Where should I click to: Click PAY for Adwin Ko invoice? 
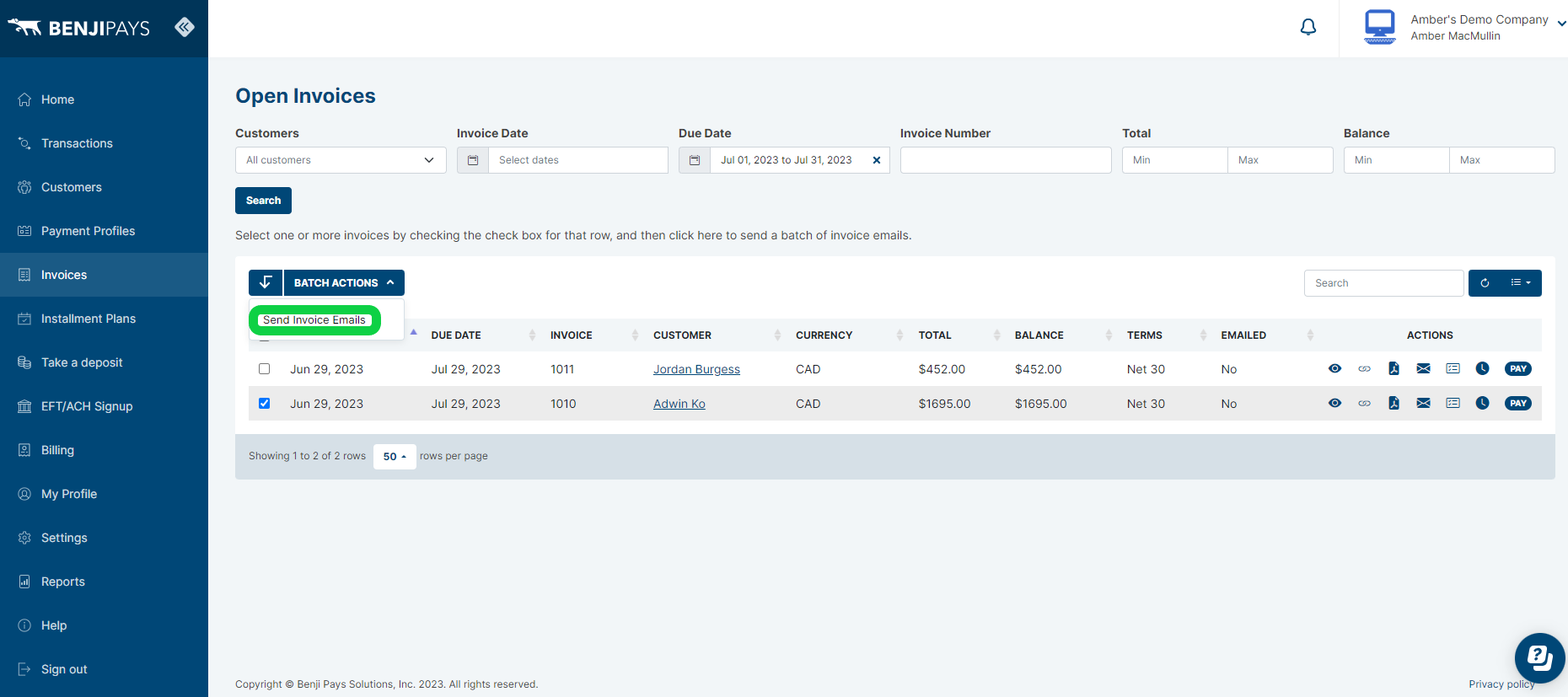[1517, 403]
